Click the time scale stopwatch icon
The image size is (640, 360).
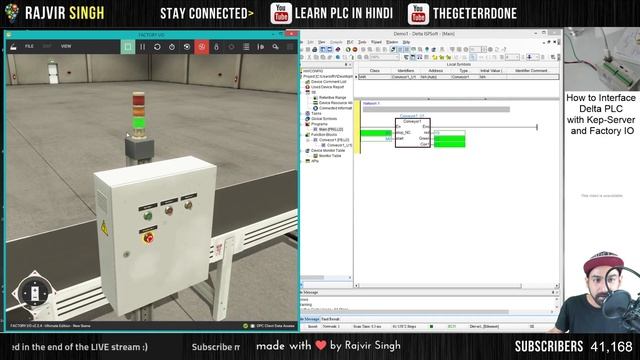[x=172, y=47]
